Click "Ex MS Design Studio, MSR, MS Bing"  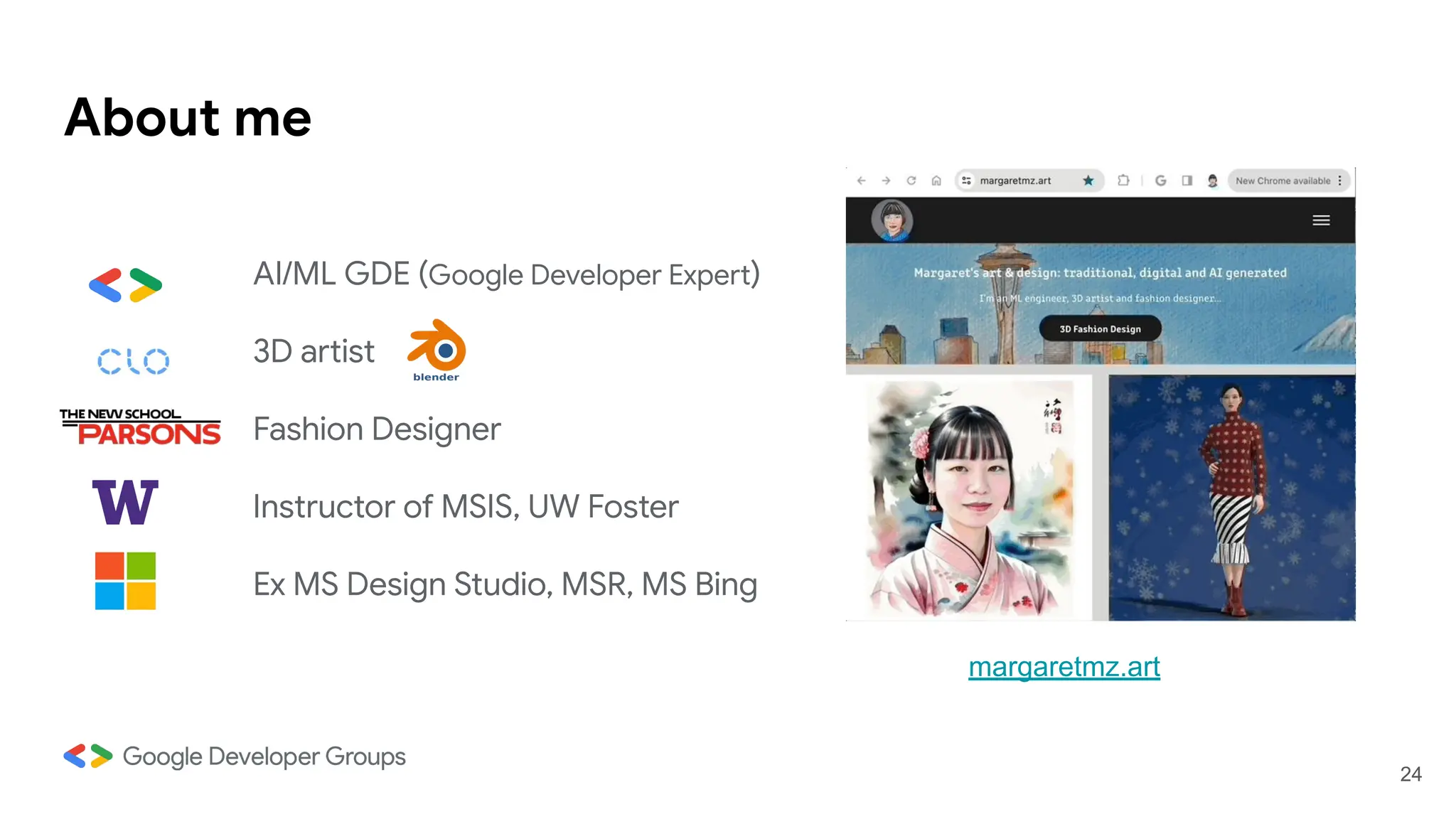pos(505,584)
